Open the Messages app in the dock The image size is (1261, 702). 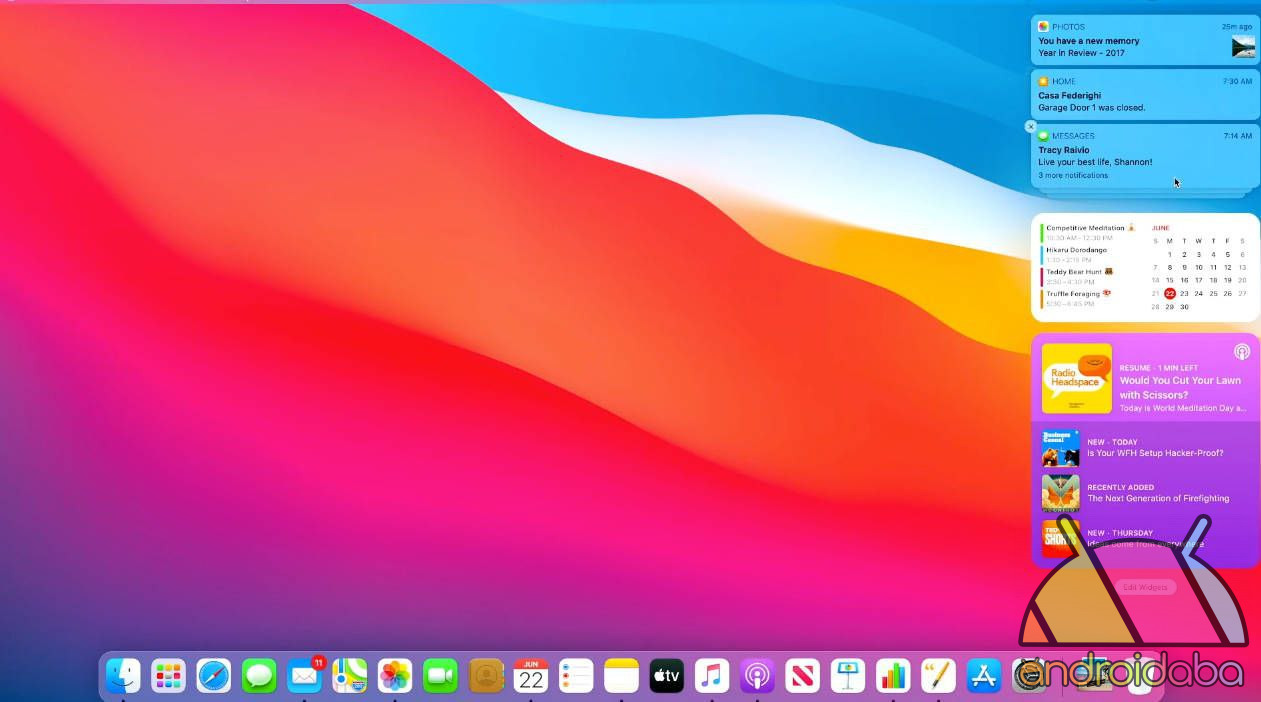[x=259, y=676]
